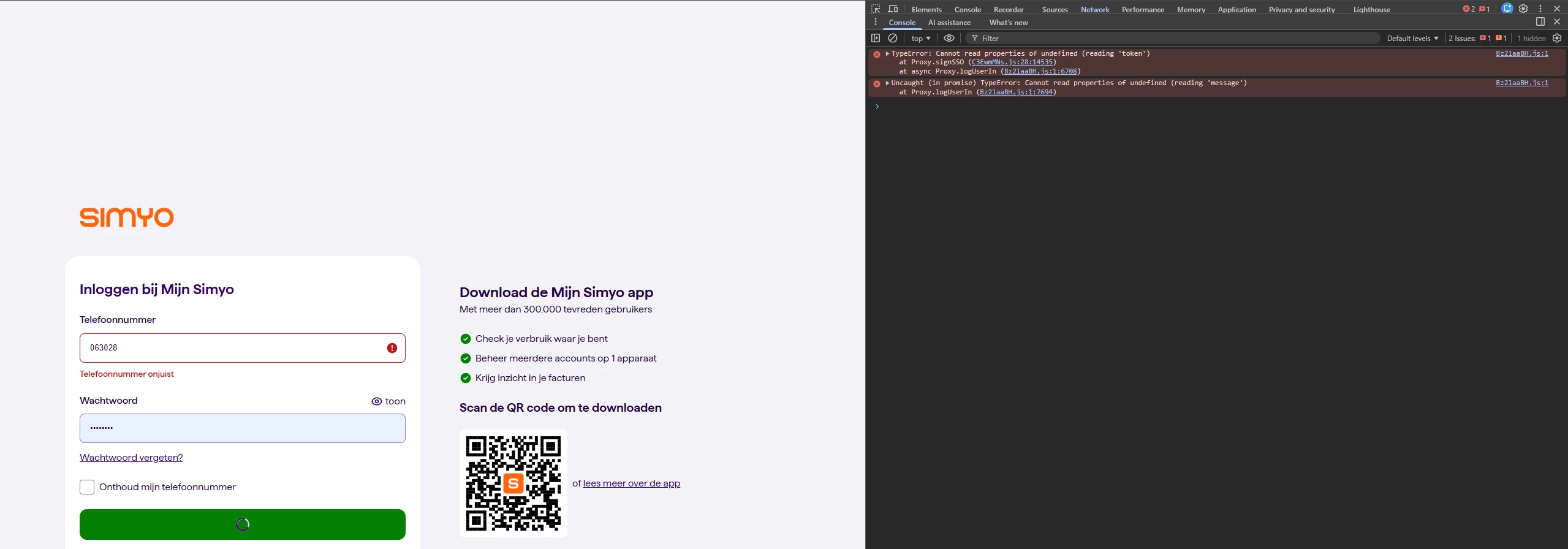
Task: Open 'lees meer over de app' link
Action: 632,483
